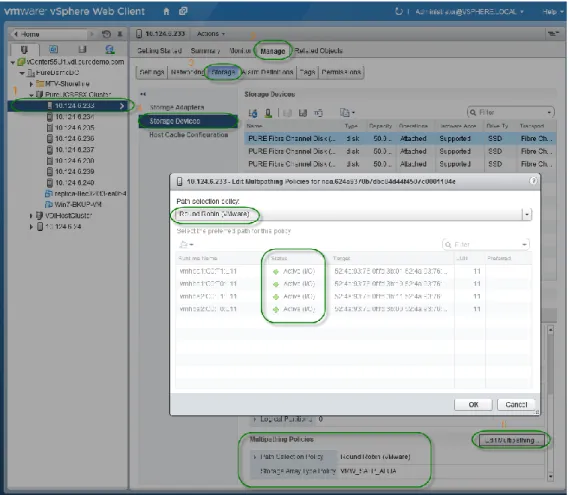This screenshot has width=569, height=495.
Task: Click host icon next to 10.124.6.233 title
Action: point(139,34)
